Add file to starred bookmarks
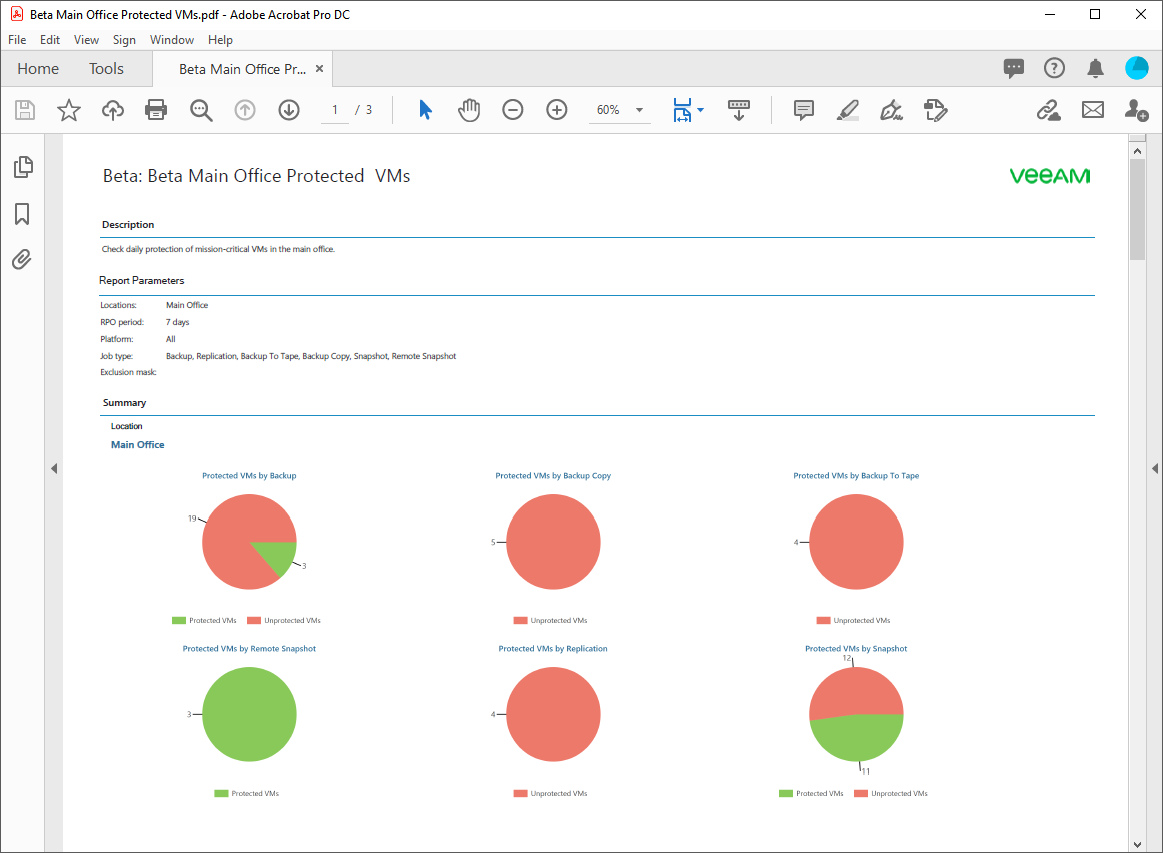 tap(69, 111)
